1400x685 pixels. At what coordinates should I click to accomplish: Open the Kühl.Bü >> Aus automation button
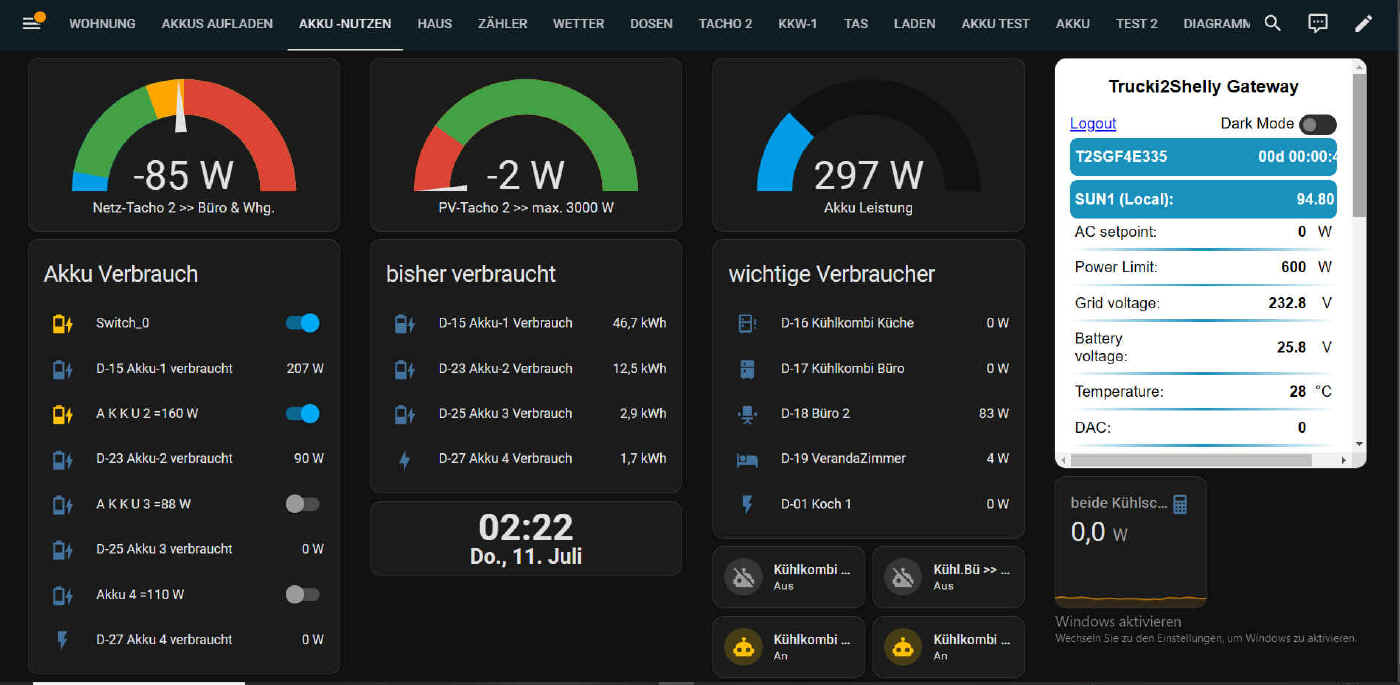click(948, 577)
